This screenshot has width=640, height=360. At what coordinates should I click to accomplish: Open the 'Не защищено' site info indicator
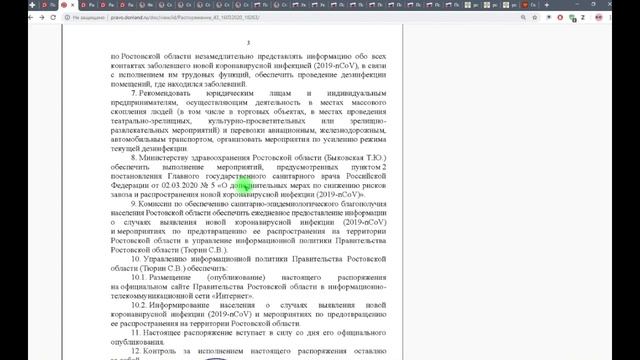pos(85,18)
